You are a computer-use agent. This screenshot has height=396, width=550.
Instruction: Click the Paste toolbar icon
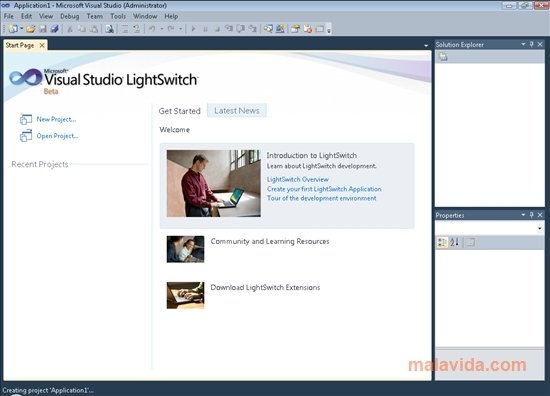[94, 29]
